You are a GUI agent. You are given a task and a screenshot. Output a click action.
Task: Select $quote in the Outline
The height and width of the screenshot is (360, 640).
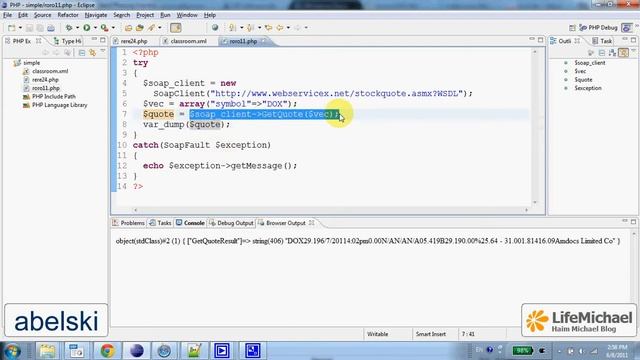coord(583,80)
